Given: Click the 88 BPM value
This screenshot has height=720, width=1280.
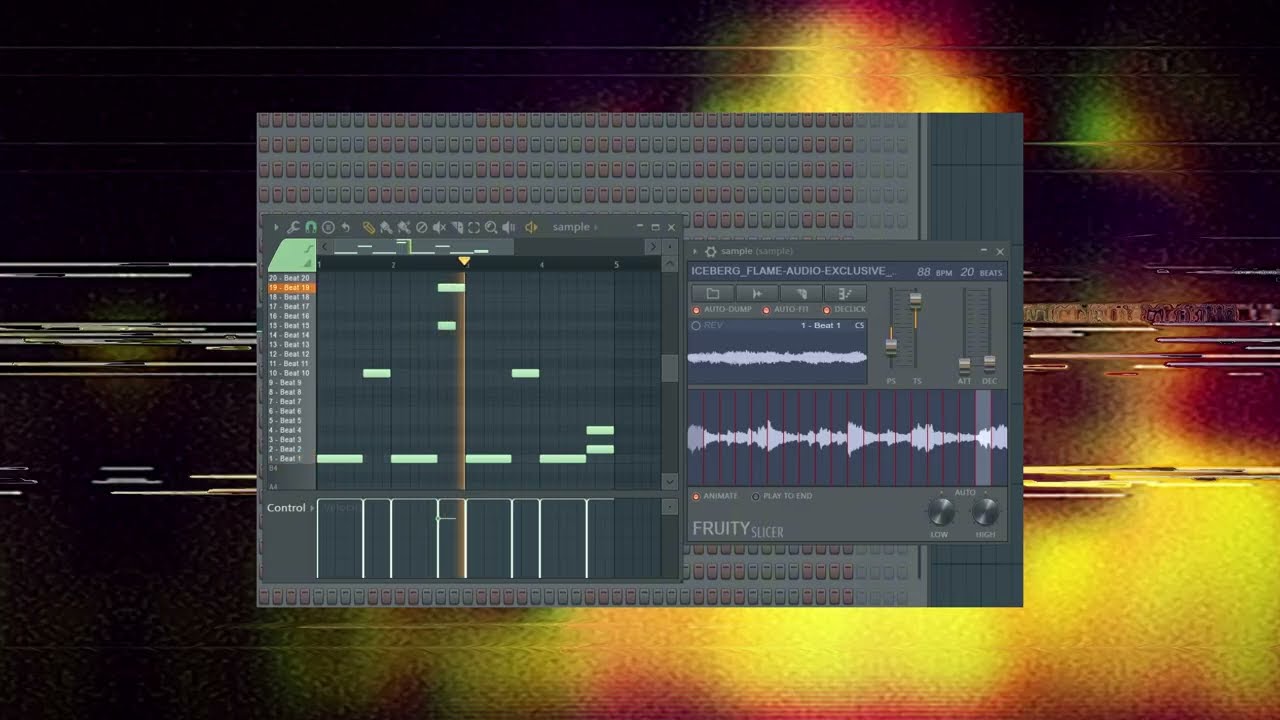Looking at the screenshot, I should pos(924,272).
